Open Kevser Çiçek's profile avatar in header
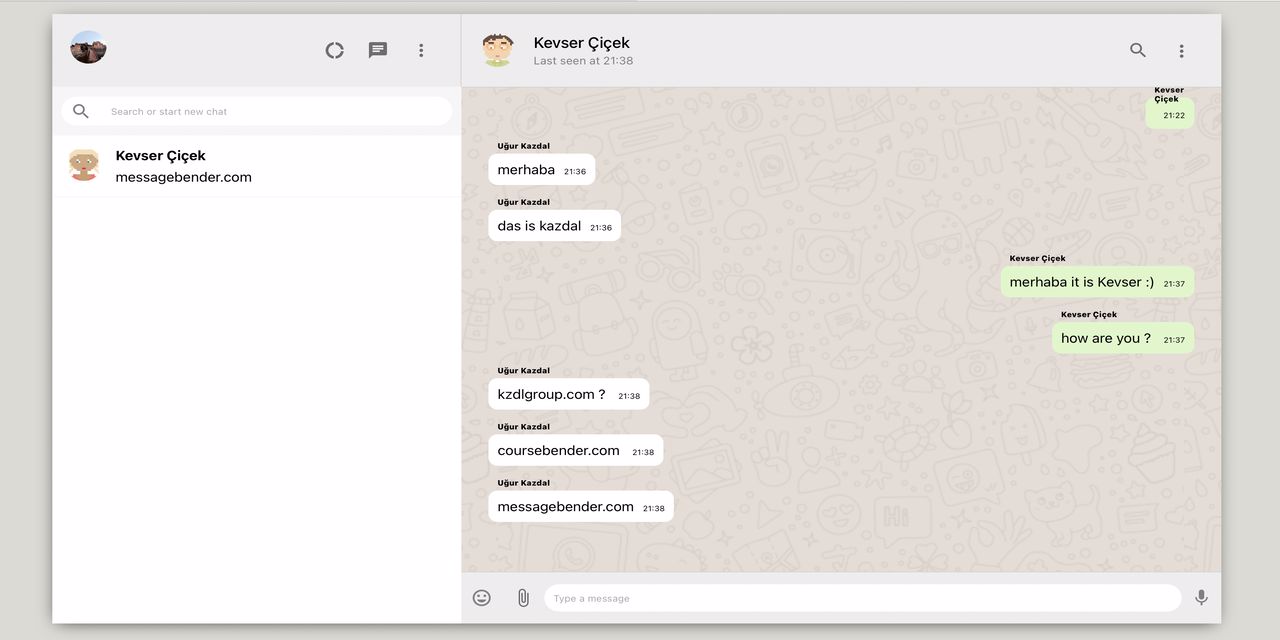Image resolution: width=1280 pixels, height=640 pixels. click(x=497, y=49)
